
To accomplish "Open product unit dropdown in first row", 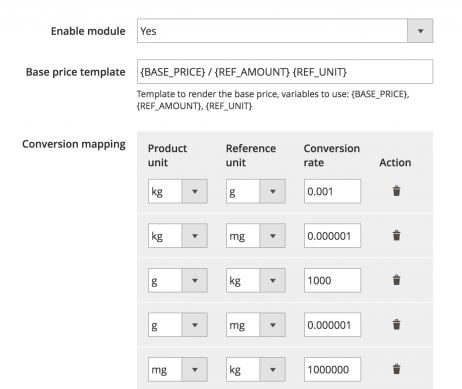I will [x=178, y=191].
